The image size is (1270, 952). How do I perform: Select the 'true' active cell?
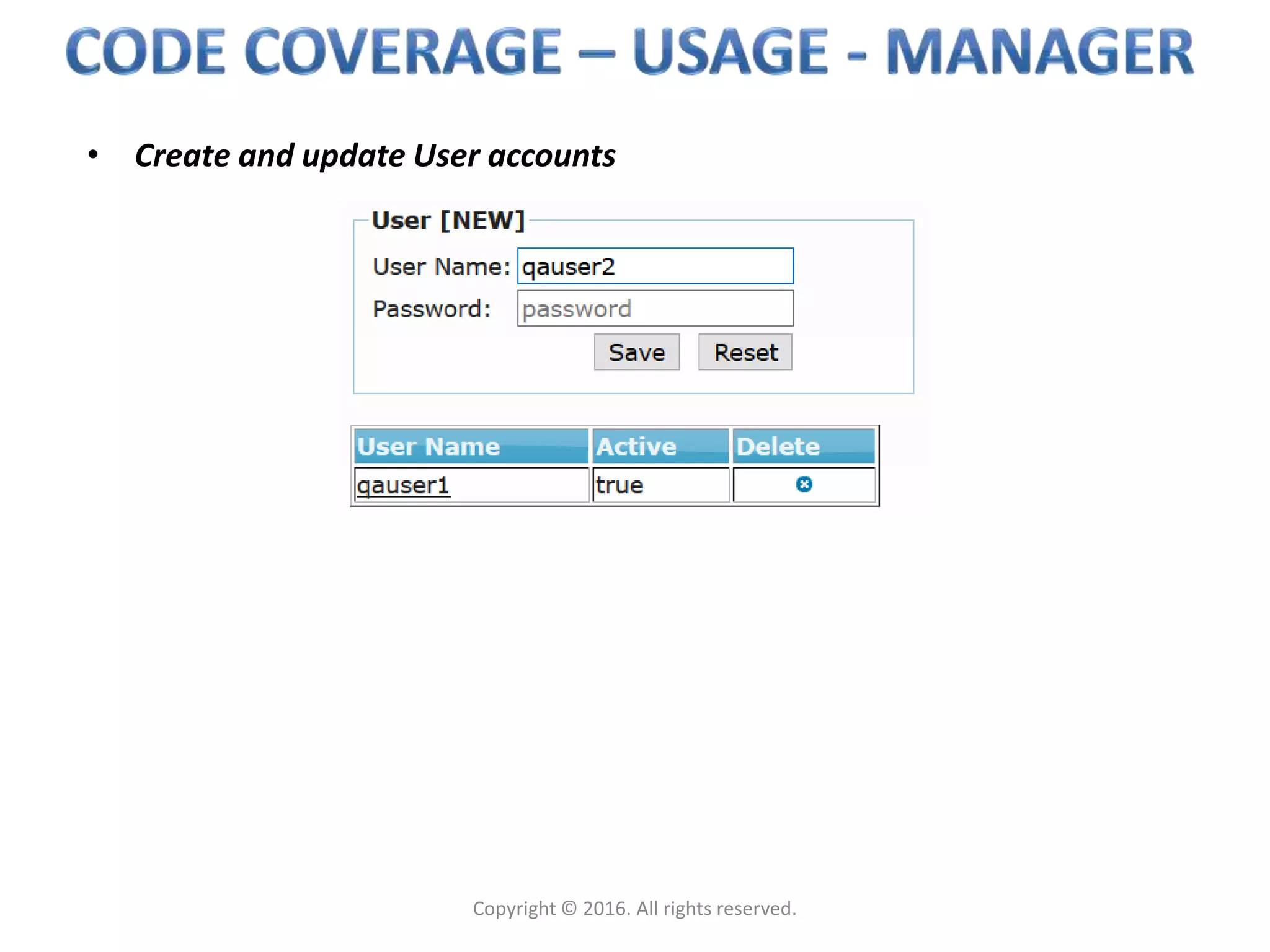(660, 485)
